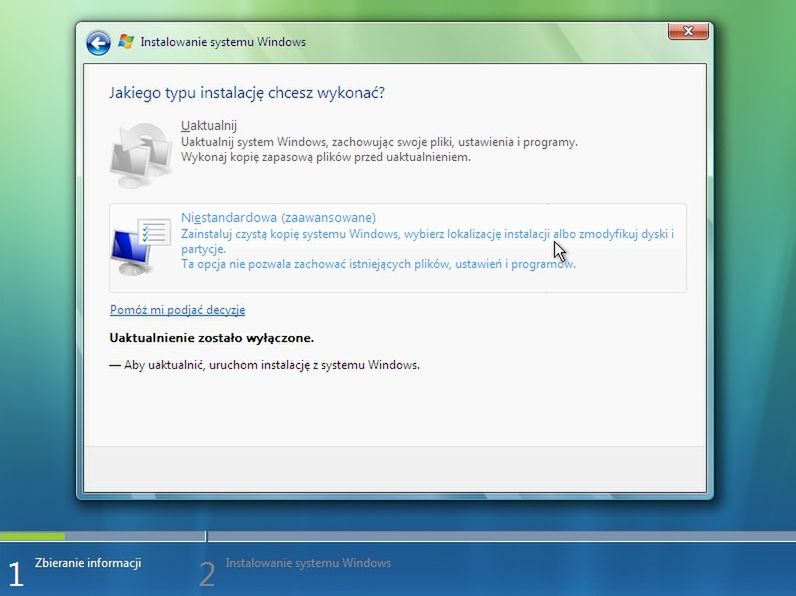Screen dimensions: 796x596
Task: Click the Uaktualnij upgrade computers icon
Action: point(141,154)
